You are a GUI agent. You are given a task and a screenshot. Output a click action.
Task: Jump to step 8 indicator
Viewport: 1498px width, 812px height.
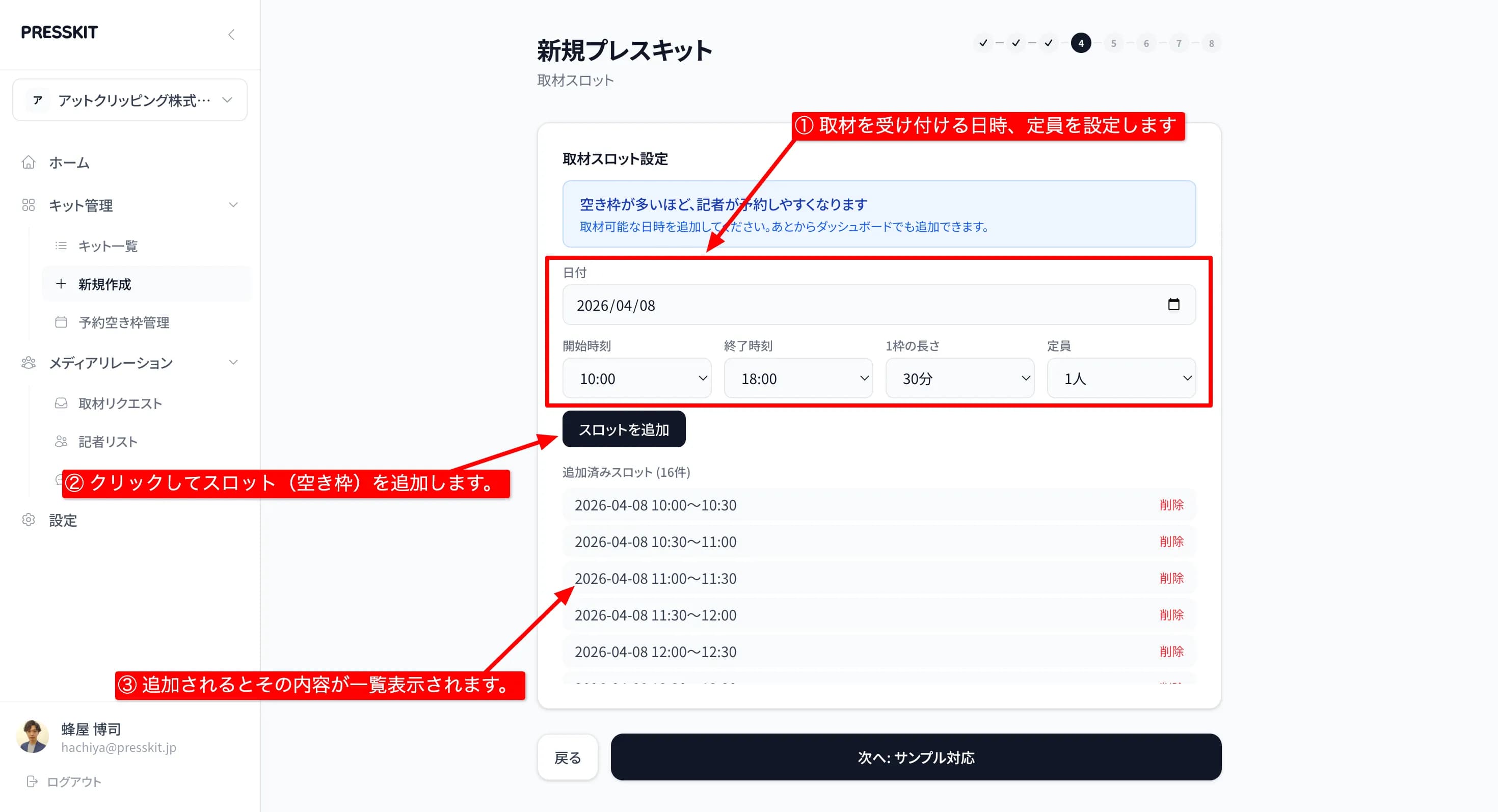click(1211, 43)
